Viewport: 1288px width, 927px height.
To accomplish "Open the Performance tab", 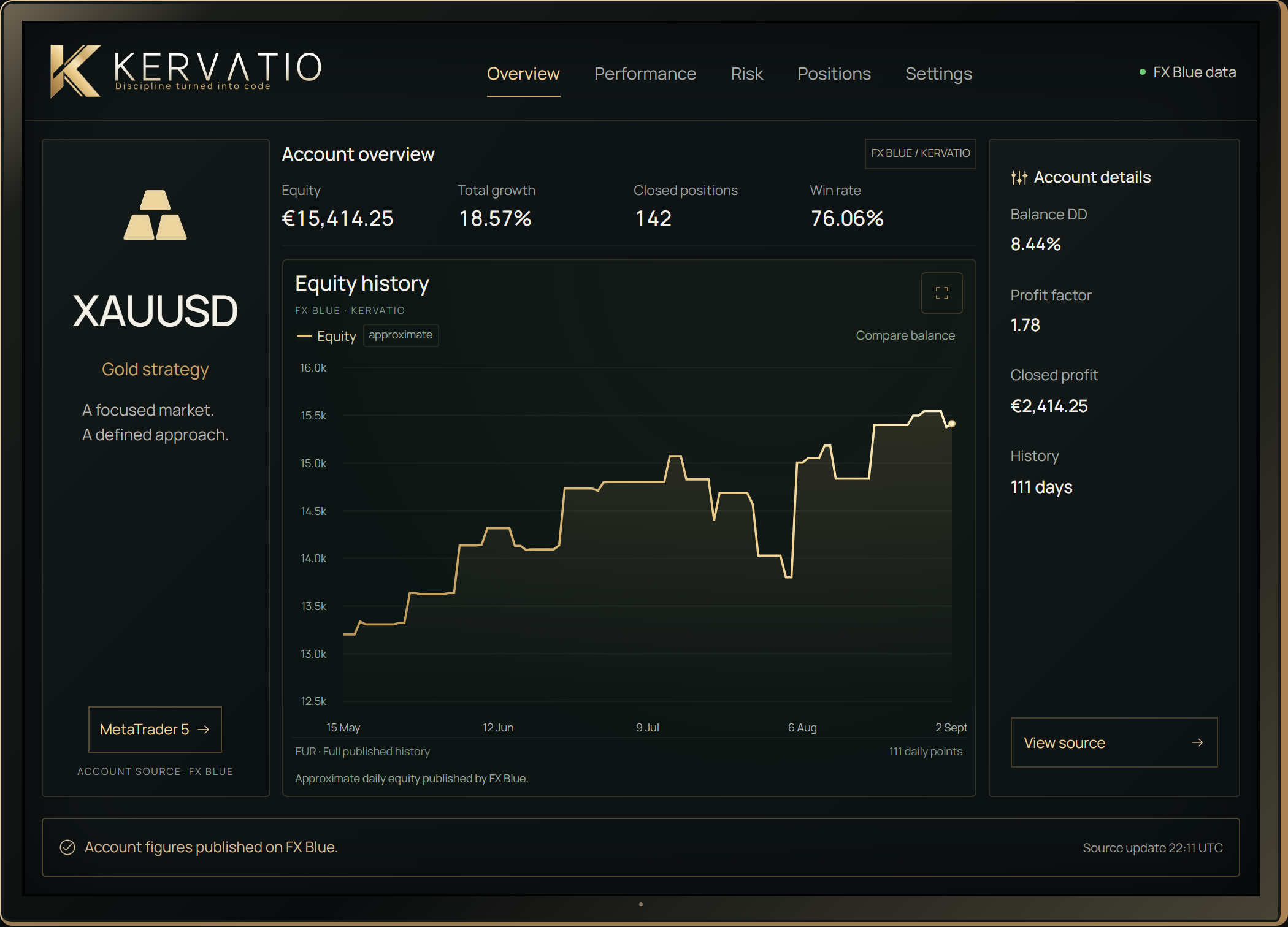I will [x=645, y=74].
